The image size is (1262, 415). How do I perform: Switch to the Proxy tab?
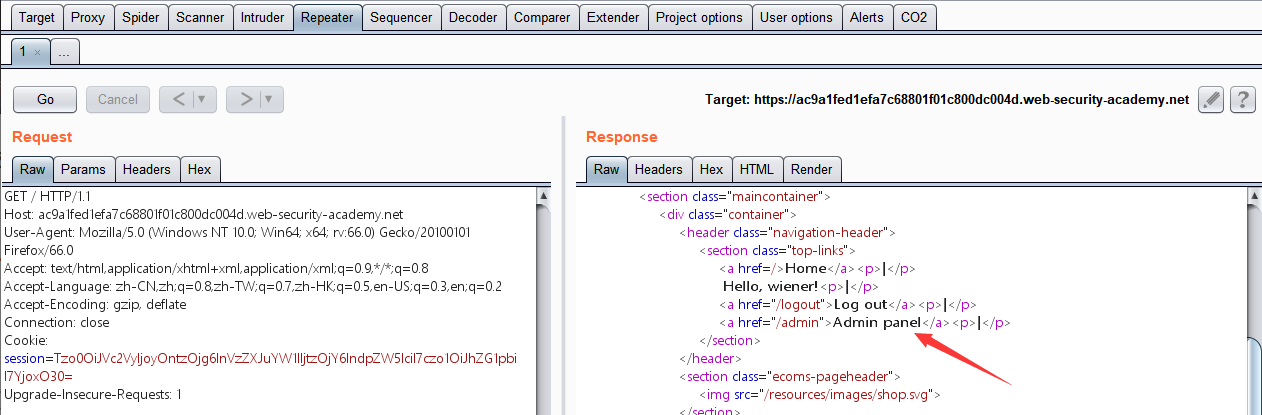[88, 17]
